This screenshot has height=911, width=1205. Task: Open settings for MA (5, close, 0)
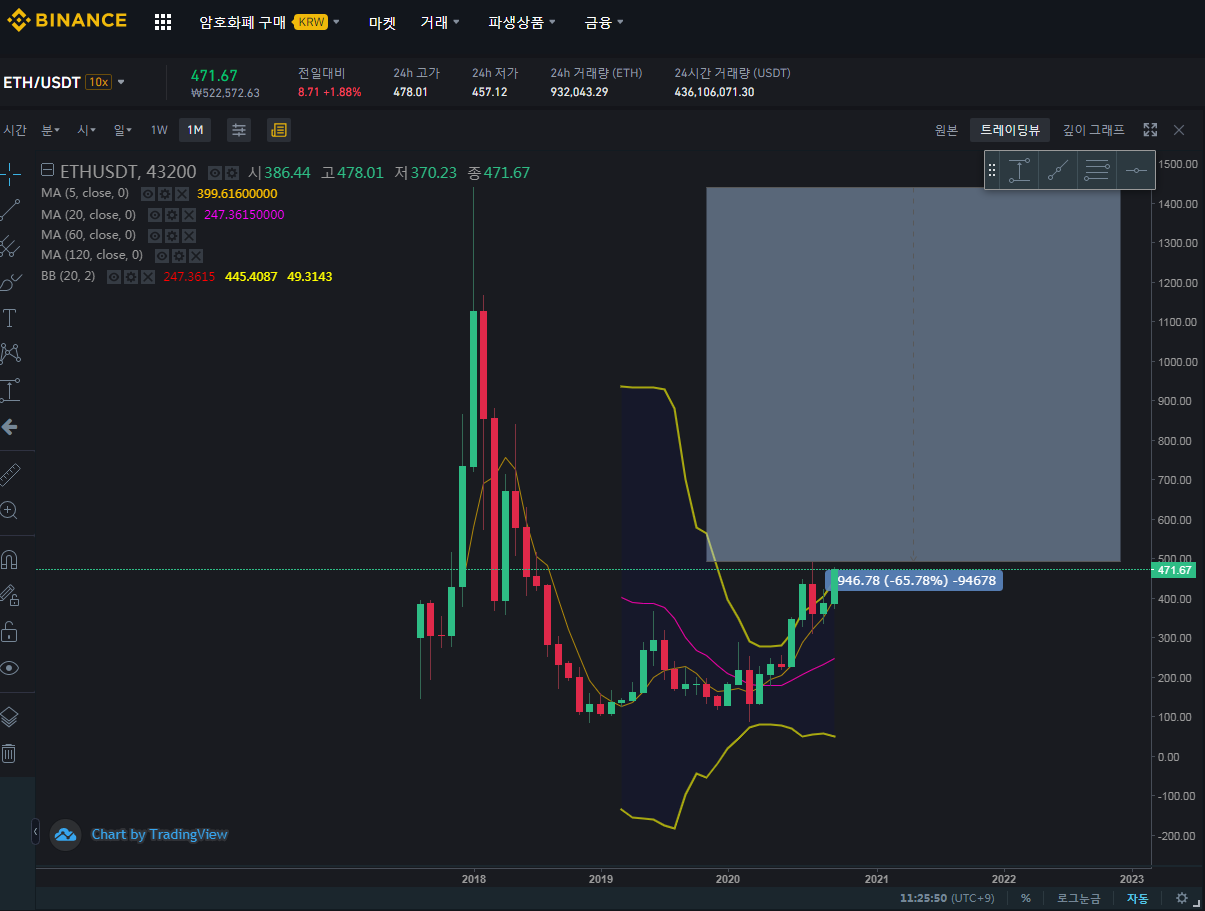(165, 194)
